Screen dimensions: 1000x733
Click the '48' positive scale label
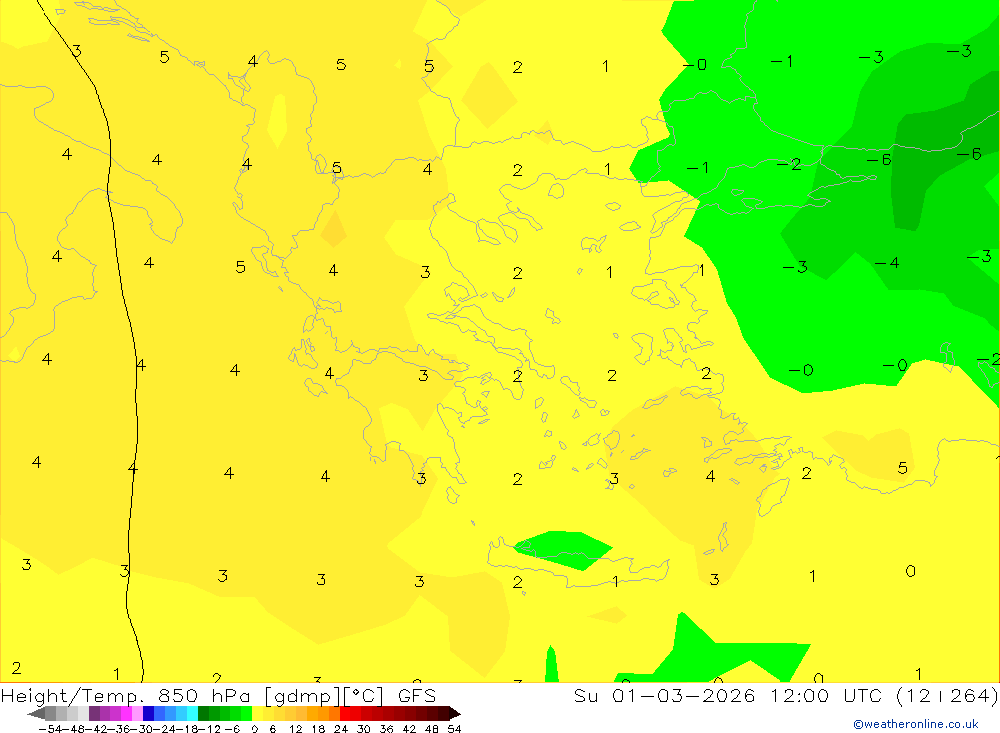432,729
